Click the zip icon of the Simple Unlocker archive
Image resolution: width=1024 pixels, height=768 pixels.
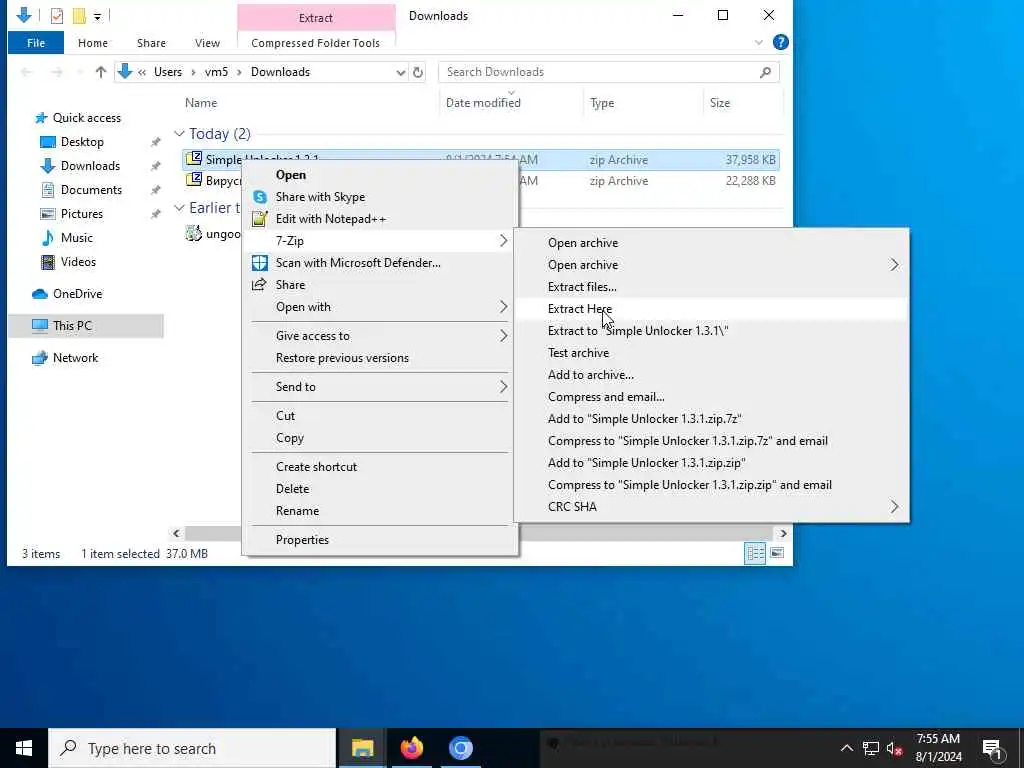pos(194,159)
